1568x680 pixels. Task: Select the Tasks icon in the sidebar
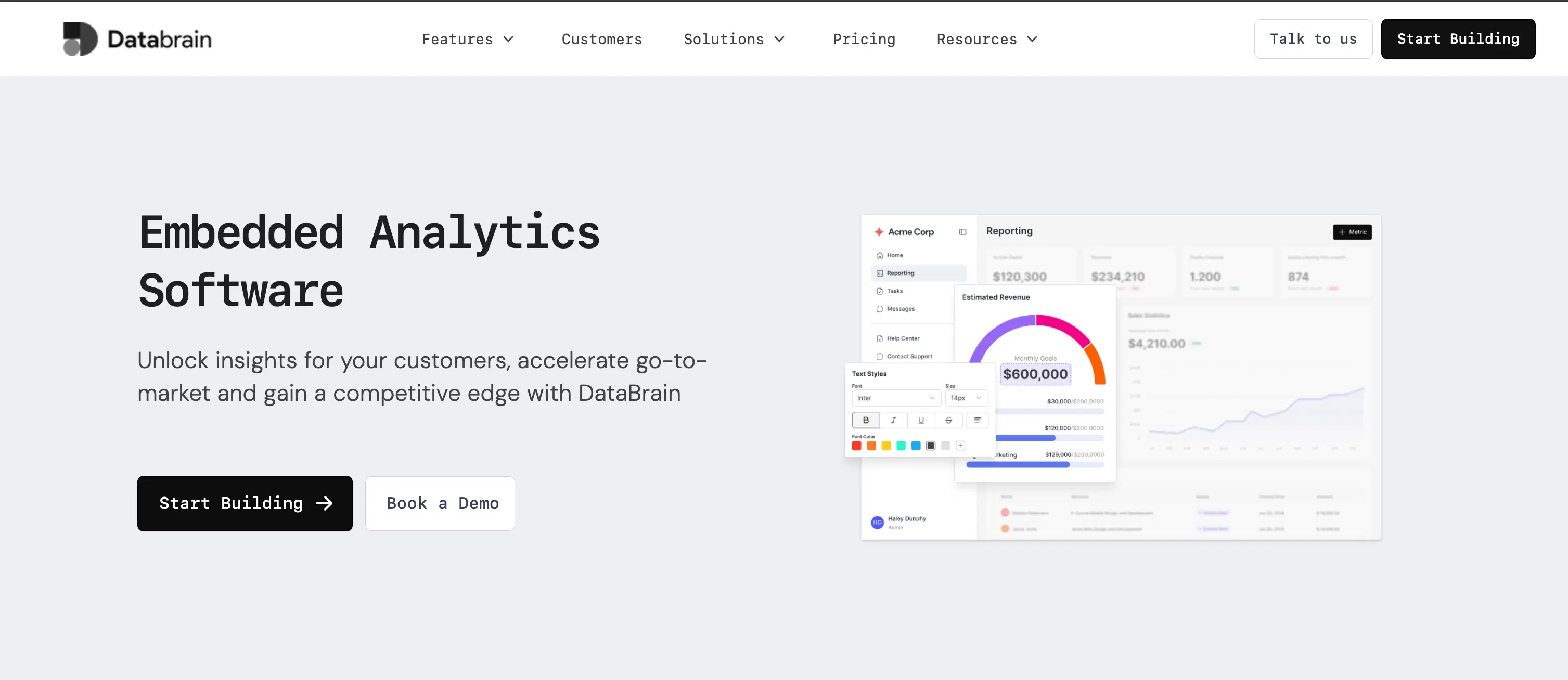pos(880,291)
